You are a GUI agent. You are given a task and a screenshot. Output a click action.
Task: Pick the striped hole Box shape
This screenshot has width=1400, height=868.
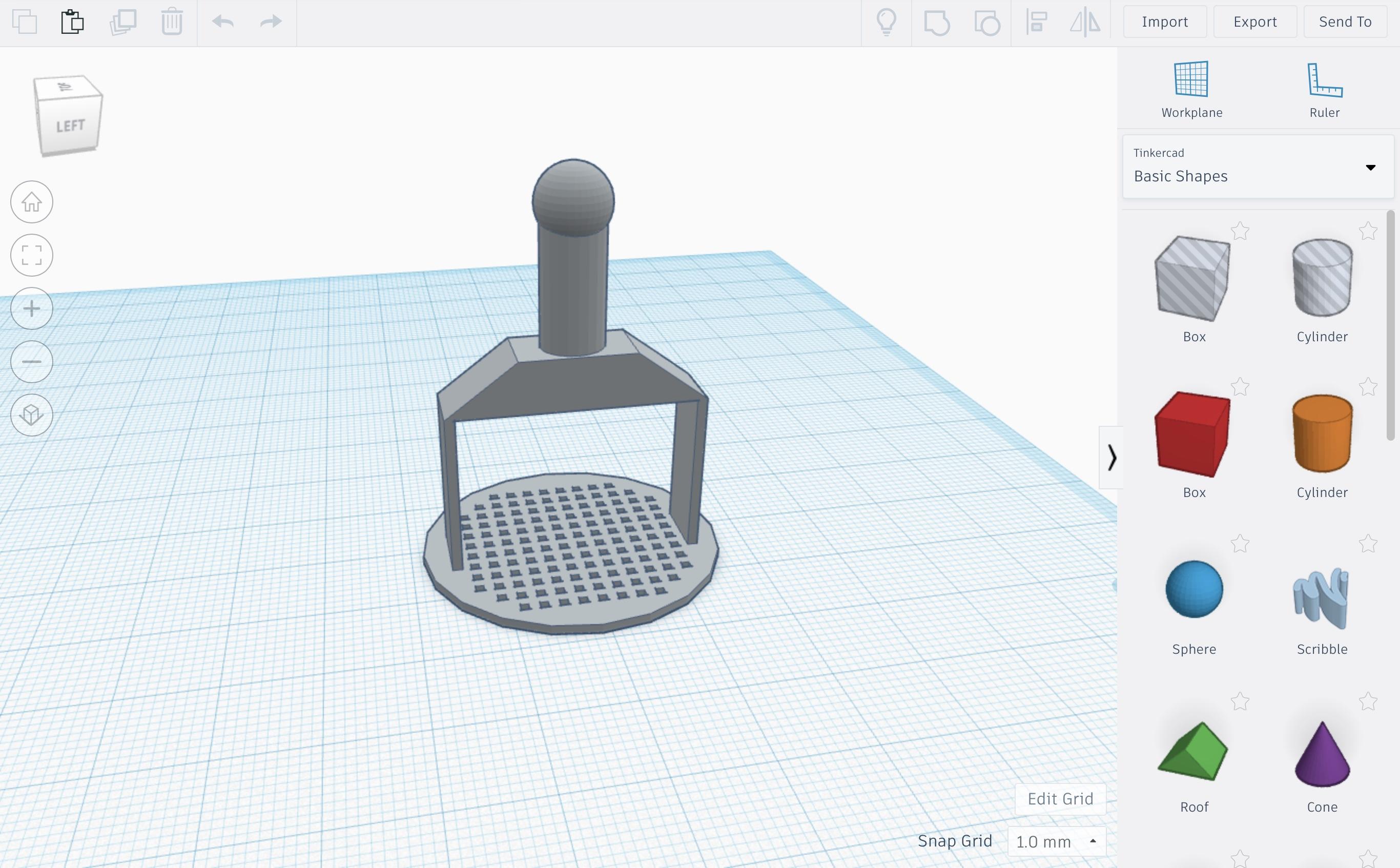(1193, 278)
